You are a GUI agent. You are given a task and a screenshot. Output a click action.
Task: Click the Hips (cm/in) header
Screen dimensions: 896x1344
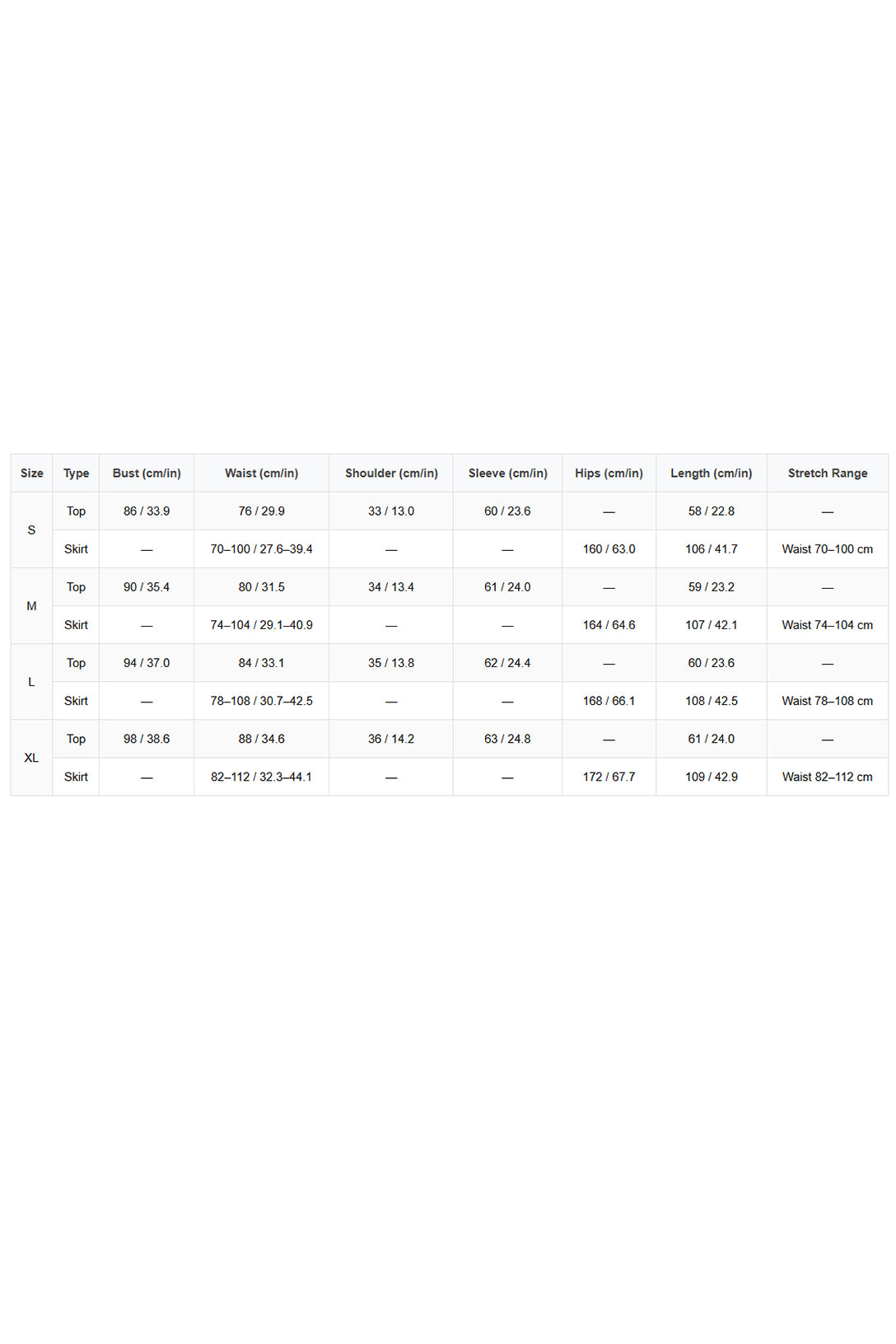click(x=609, y=473)
